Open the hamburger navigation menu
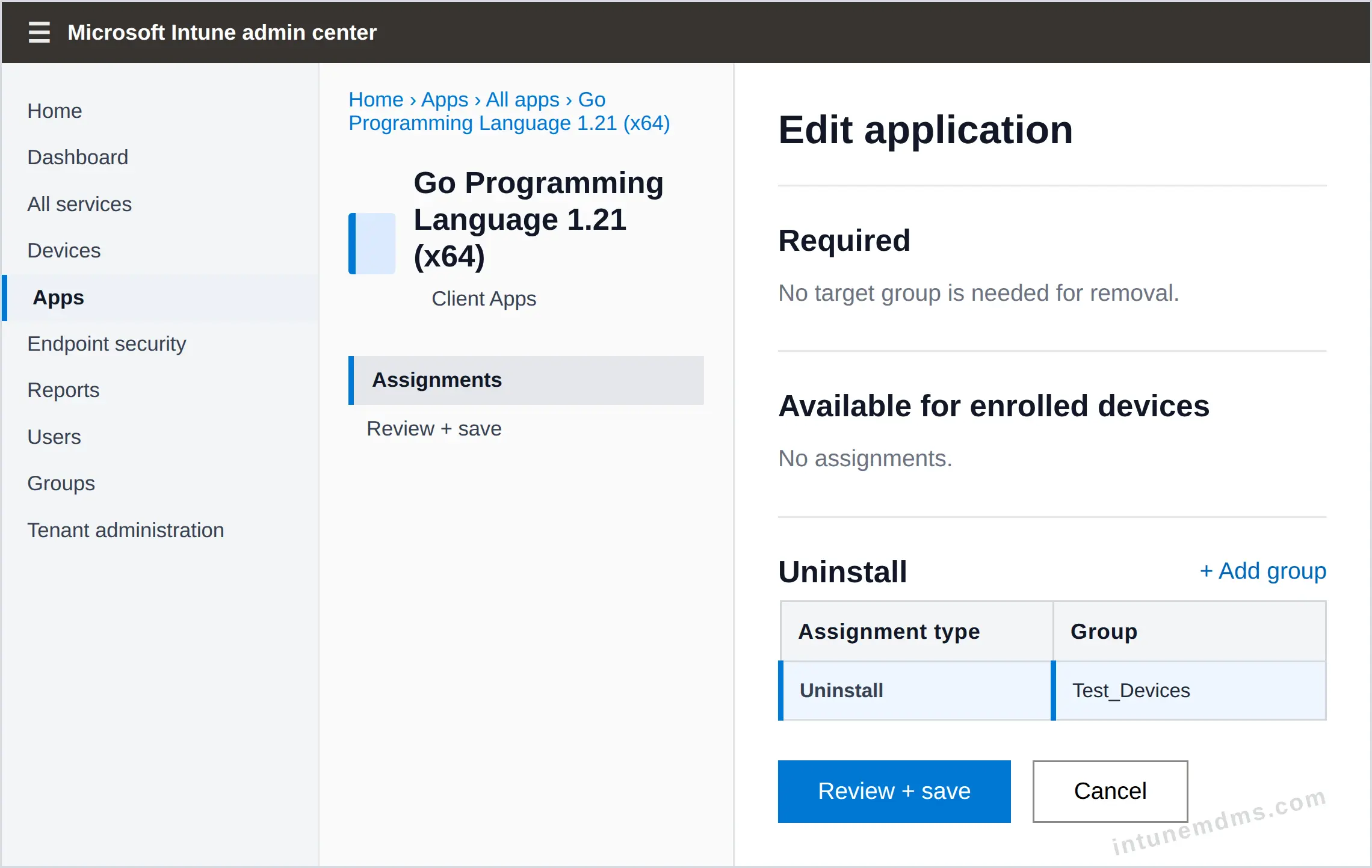 point(39,32)
